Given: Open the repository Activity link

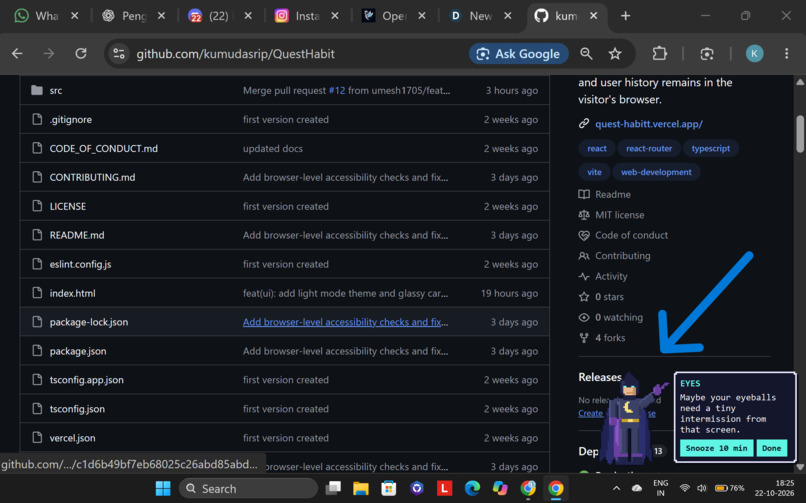Looking at the screenshot, I should (603, 276).
